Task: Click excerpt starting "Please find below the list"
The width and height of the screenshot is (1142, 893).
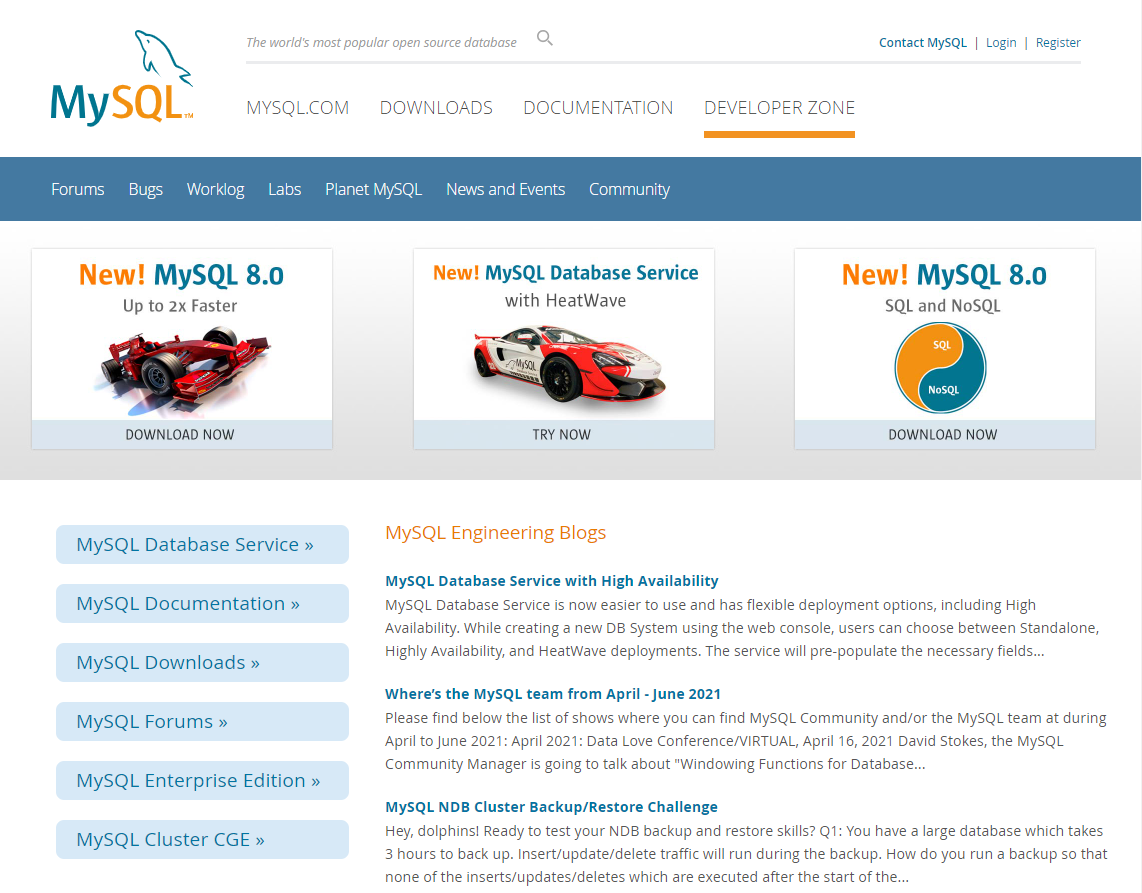Action: (x=746, y=741)
